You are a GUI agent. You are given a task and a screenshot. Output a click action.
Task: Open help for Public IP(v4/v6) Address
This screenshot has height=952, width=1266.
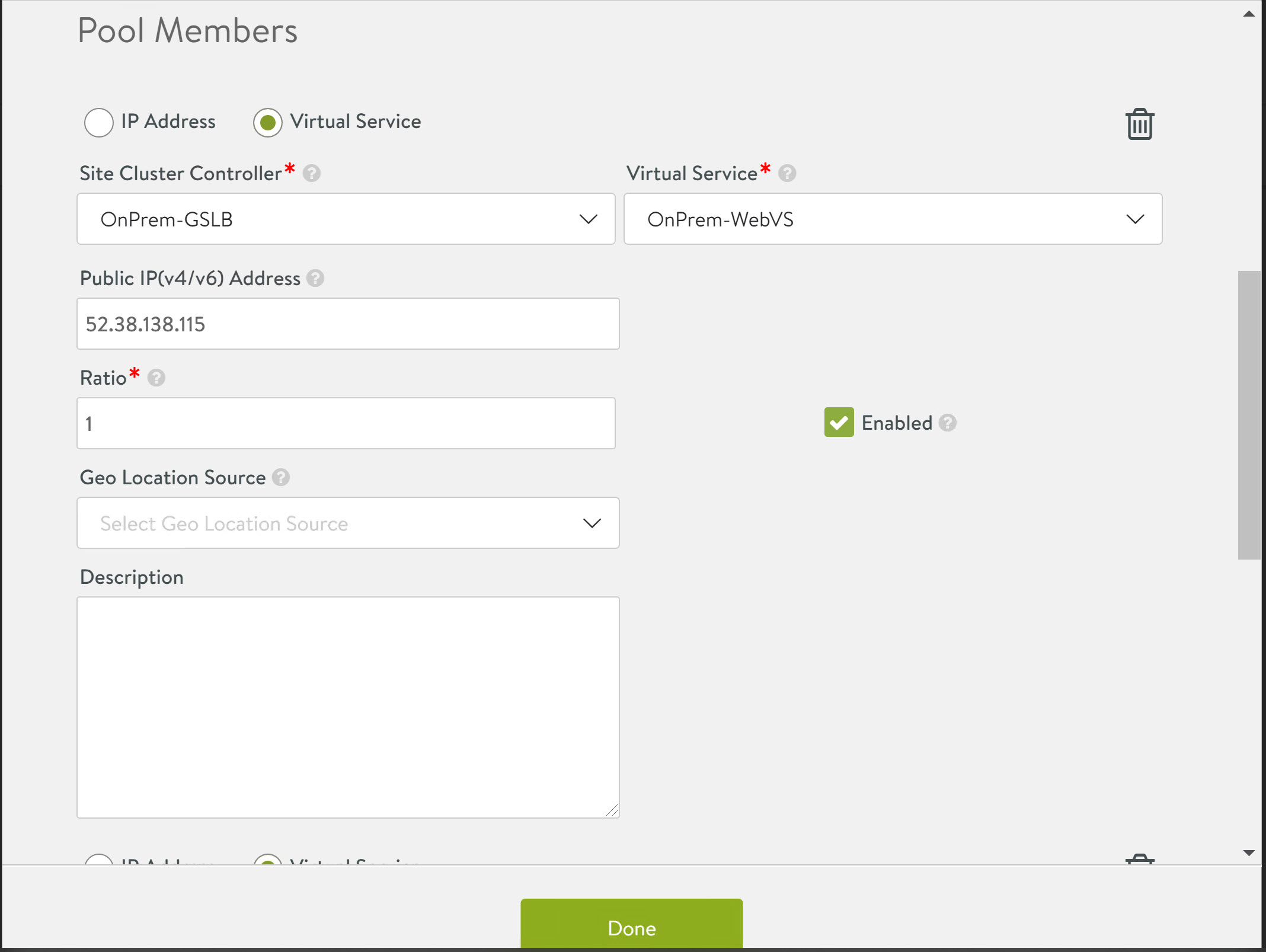pyautogui.click(x=315, y=279)
